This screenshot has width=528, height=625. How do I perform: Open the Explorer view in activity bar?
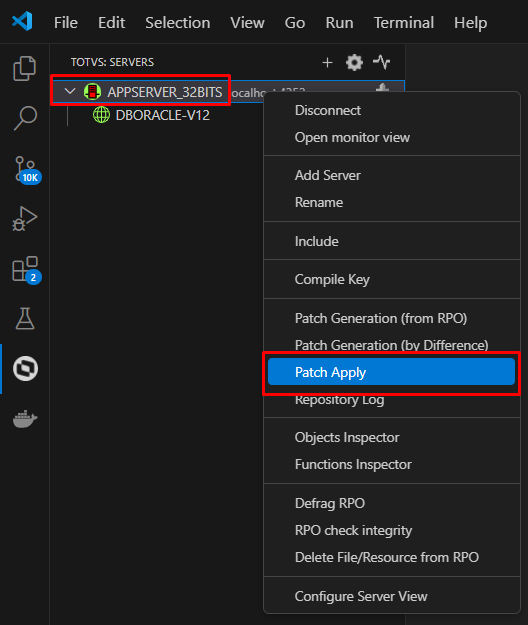click(25, 69)
